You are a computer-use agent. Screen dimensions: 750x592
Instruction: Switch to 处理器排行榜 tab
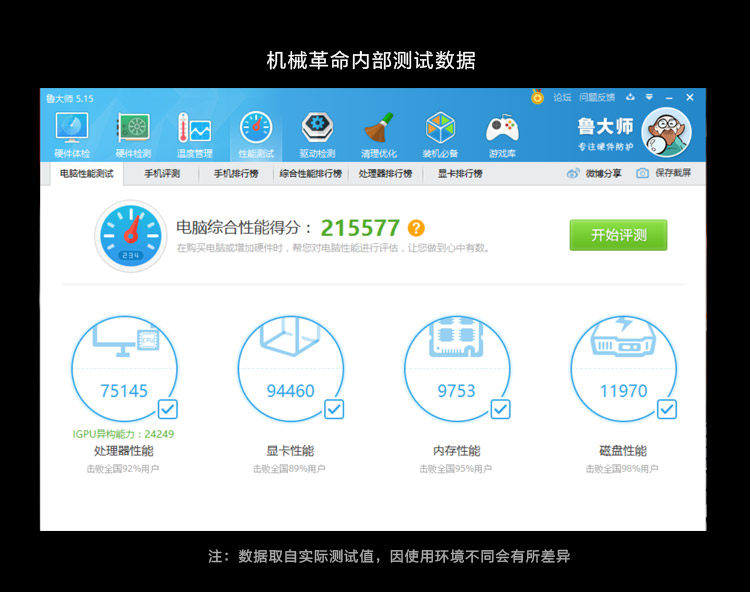(x=386, y=174)
